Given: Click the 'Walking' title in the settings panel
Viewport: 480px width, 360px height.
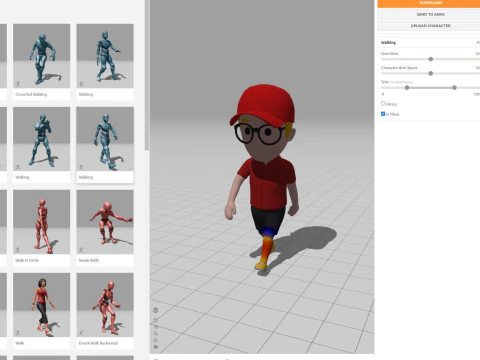Looking at the screenshot, I should coord(388,43).
